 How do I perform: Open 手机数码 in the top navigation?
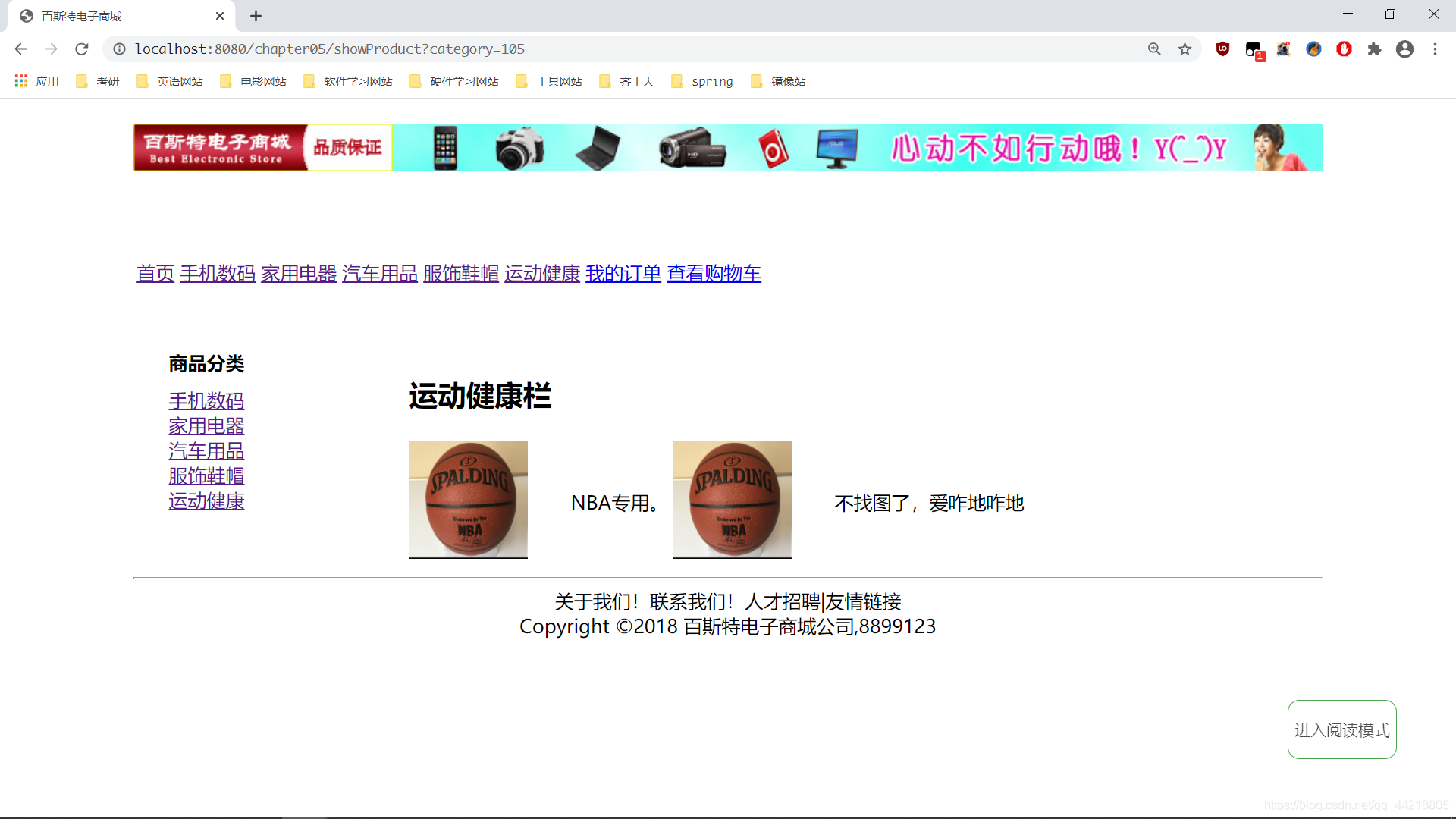218,274
